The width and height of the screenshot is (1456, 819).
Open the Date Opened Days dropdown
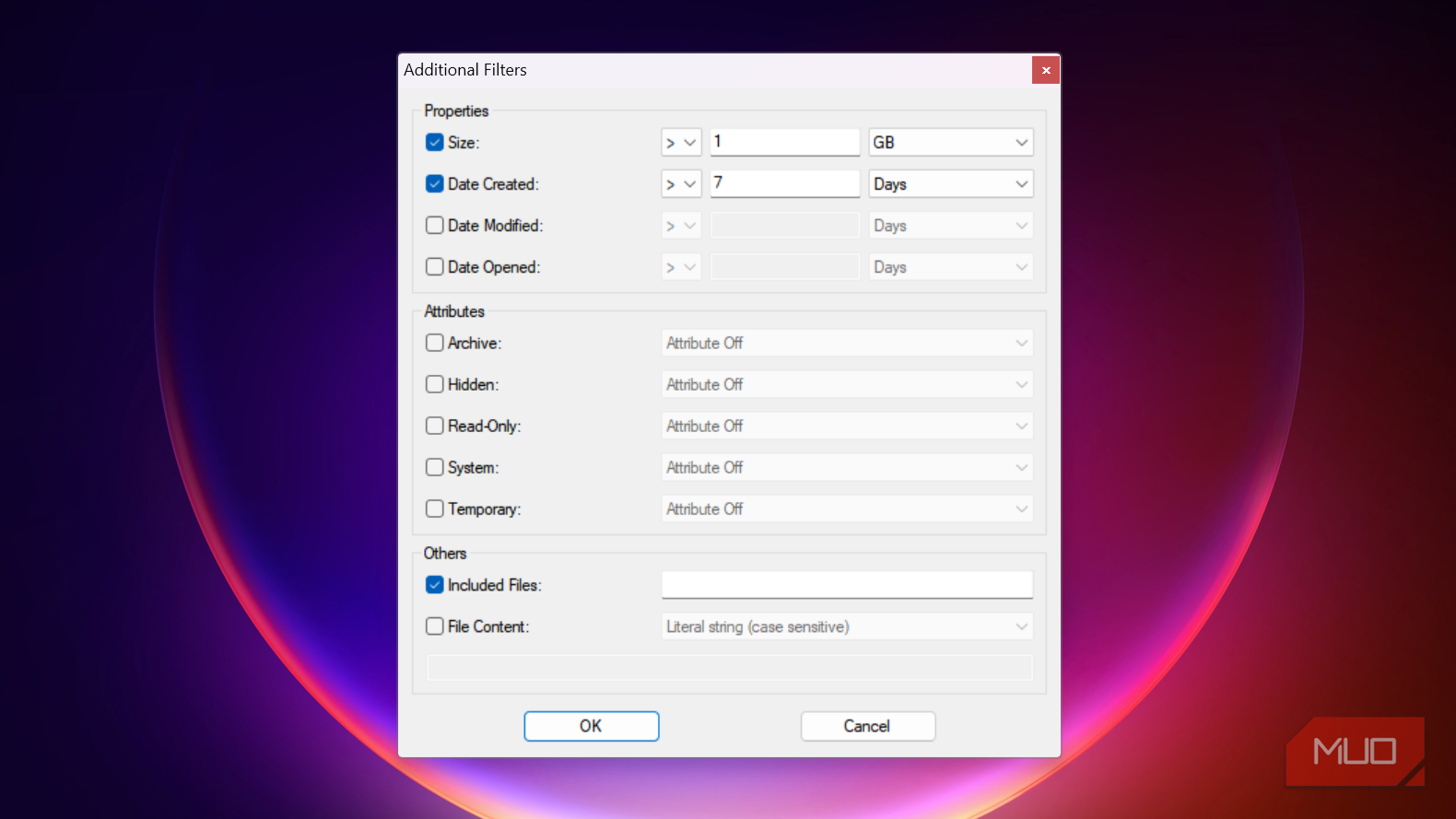pyautogui.click(x=951, y=267)
